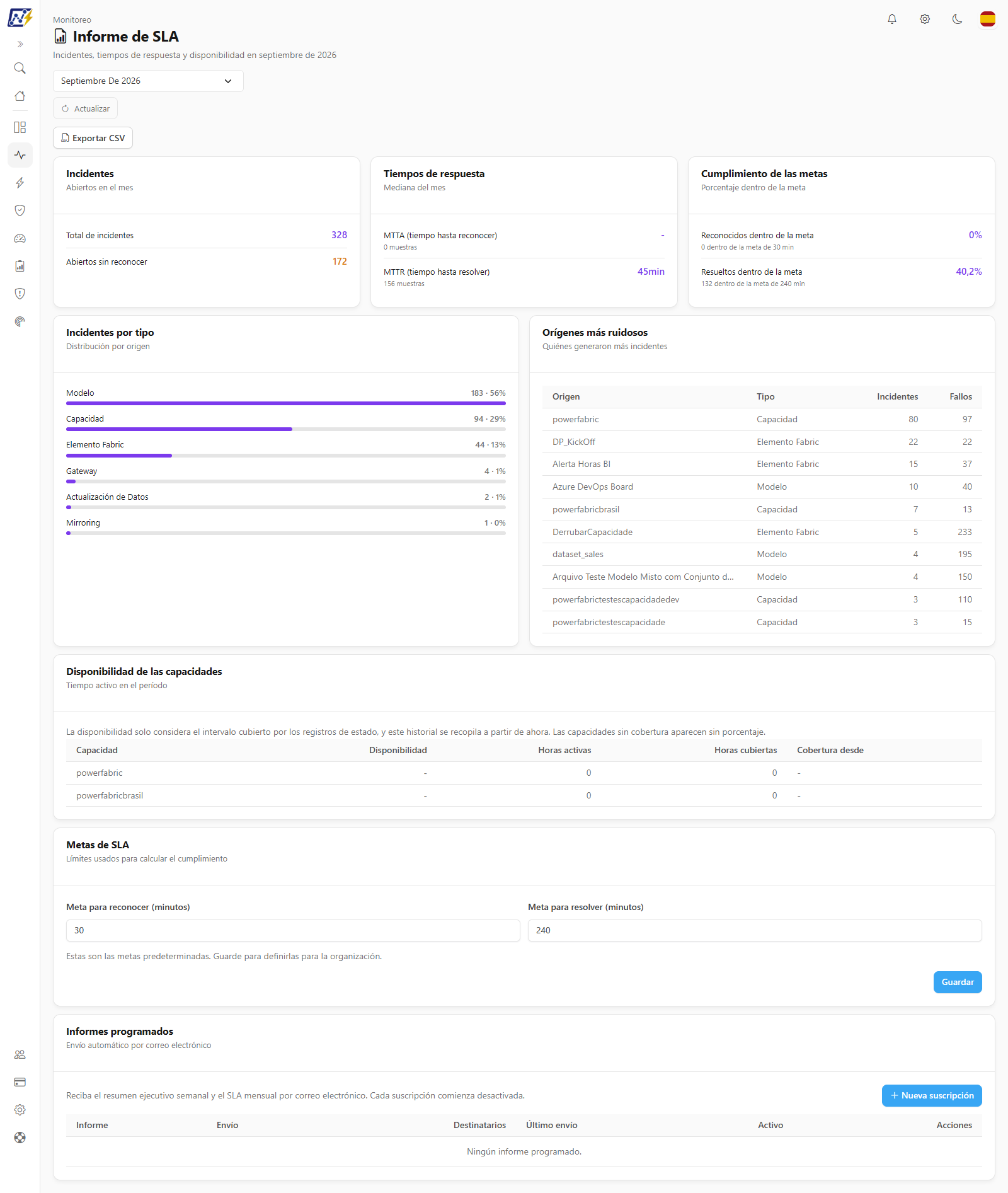Viewport: 1008px width, 1193px height.
Task: Toggle dark mode moon icon
Action: click(958, 19)
